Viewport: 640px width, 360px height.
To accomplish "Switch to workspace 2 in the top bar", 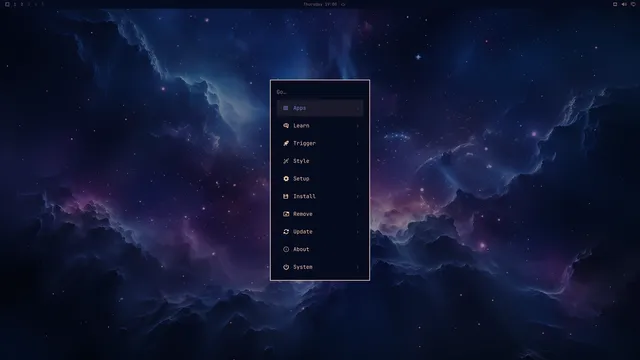I will click(22, 4).
